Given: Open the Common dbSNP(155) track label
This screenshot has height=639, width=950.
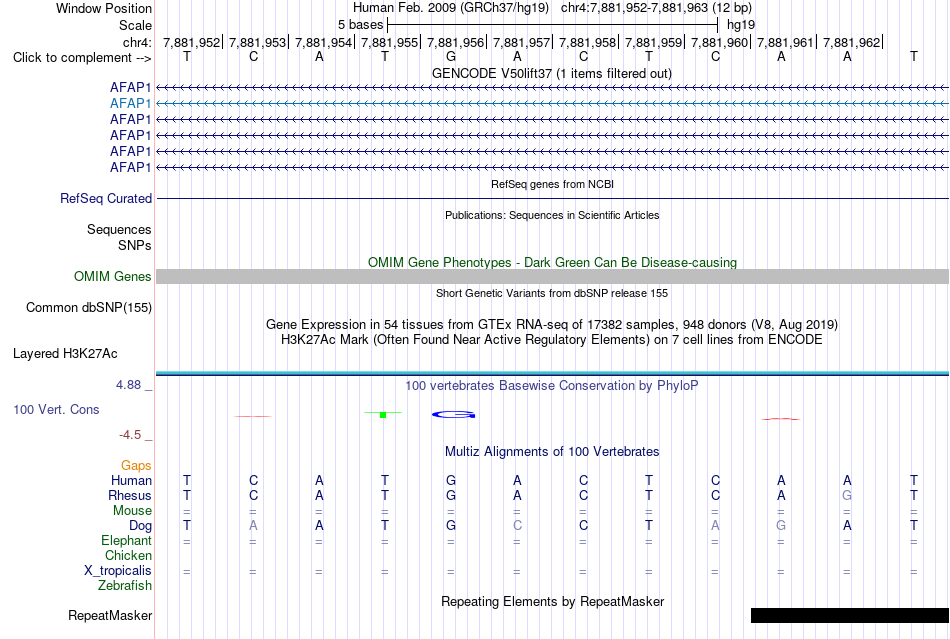Looking at the screenshot, I should 89,308.
